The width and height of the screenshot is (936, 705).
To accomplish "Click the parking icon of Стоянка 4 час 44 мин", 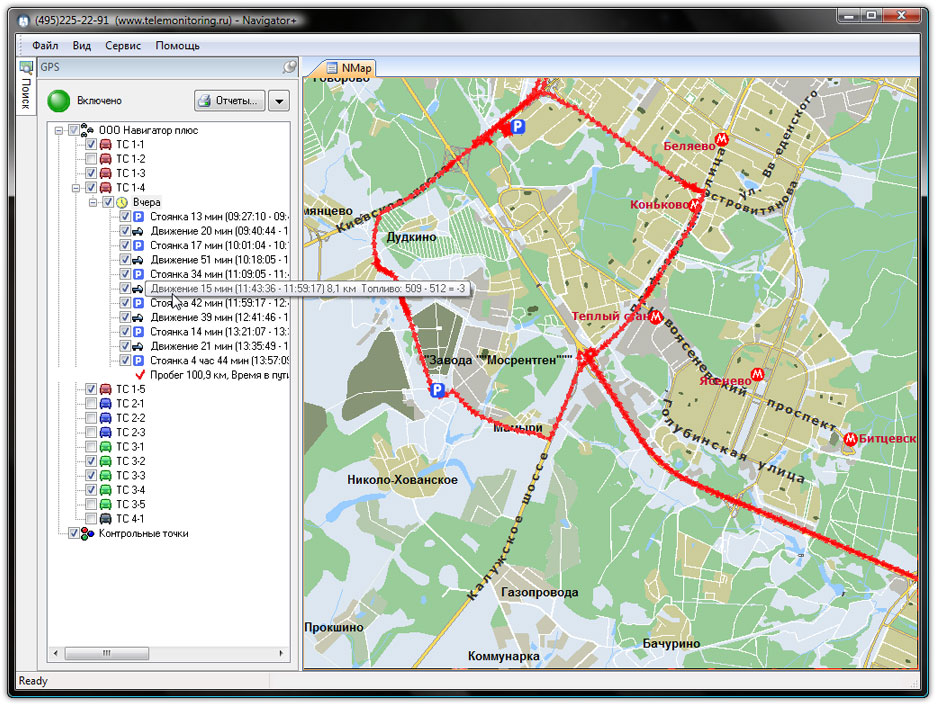I will point(138,361).
